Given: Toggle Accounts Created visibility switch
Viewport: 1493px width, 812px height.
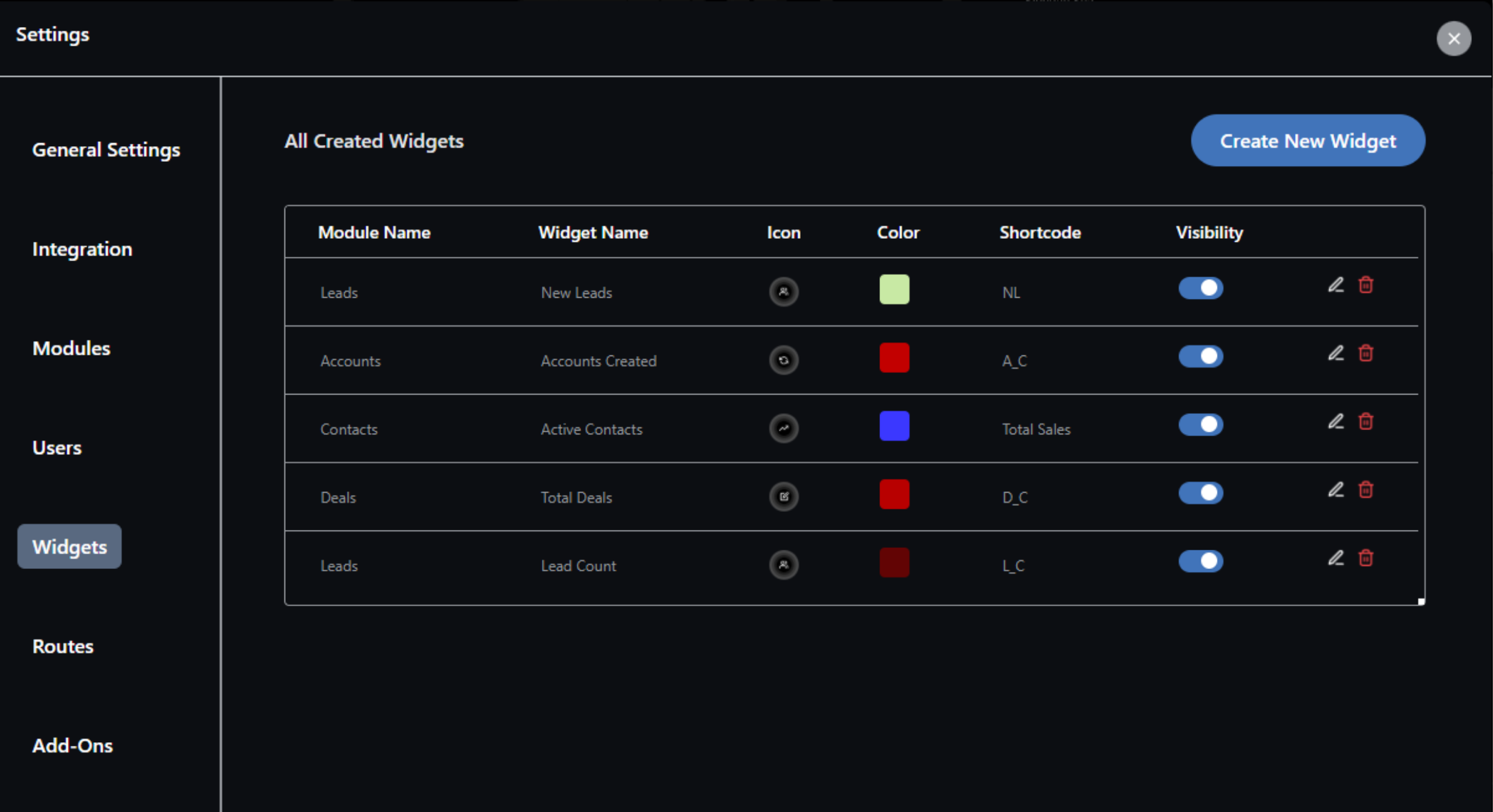Looking at the screenshot, I should tap(1201, 357).
